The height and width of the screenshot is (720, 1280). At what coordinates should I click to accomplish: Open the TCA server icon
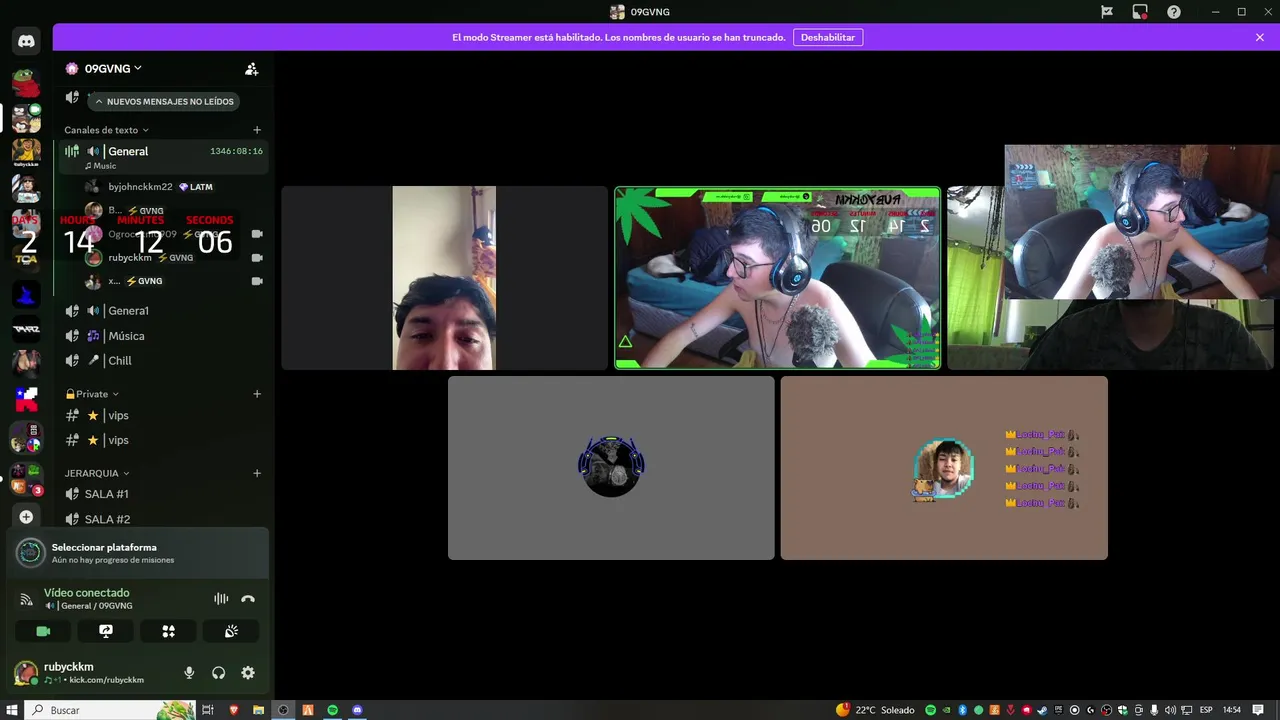[x=26, y=259]
